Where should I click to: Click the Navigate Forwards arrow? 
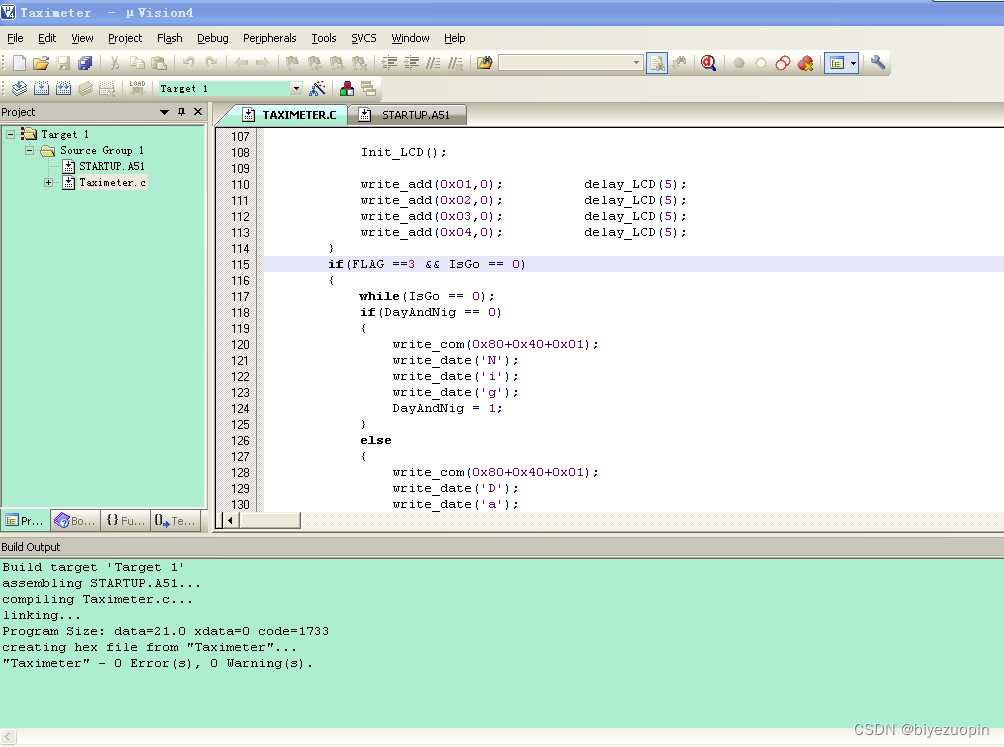[263, 63]
